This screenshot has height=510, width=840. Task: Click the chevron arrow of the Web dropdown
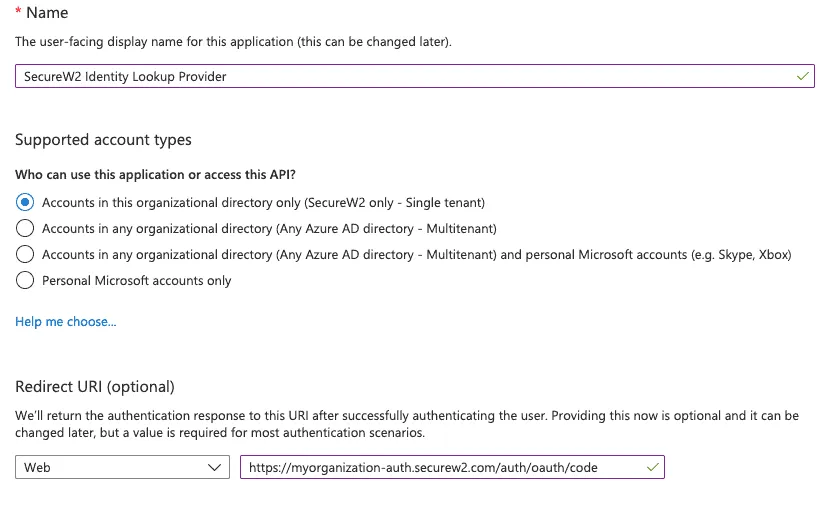pyautogui.click(x=214, y=467)
